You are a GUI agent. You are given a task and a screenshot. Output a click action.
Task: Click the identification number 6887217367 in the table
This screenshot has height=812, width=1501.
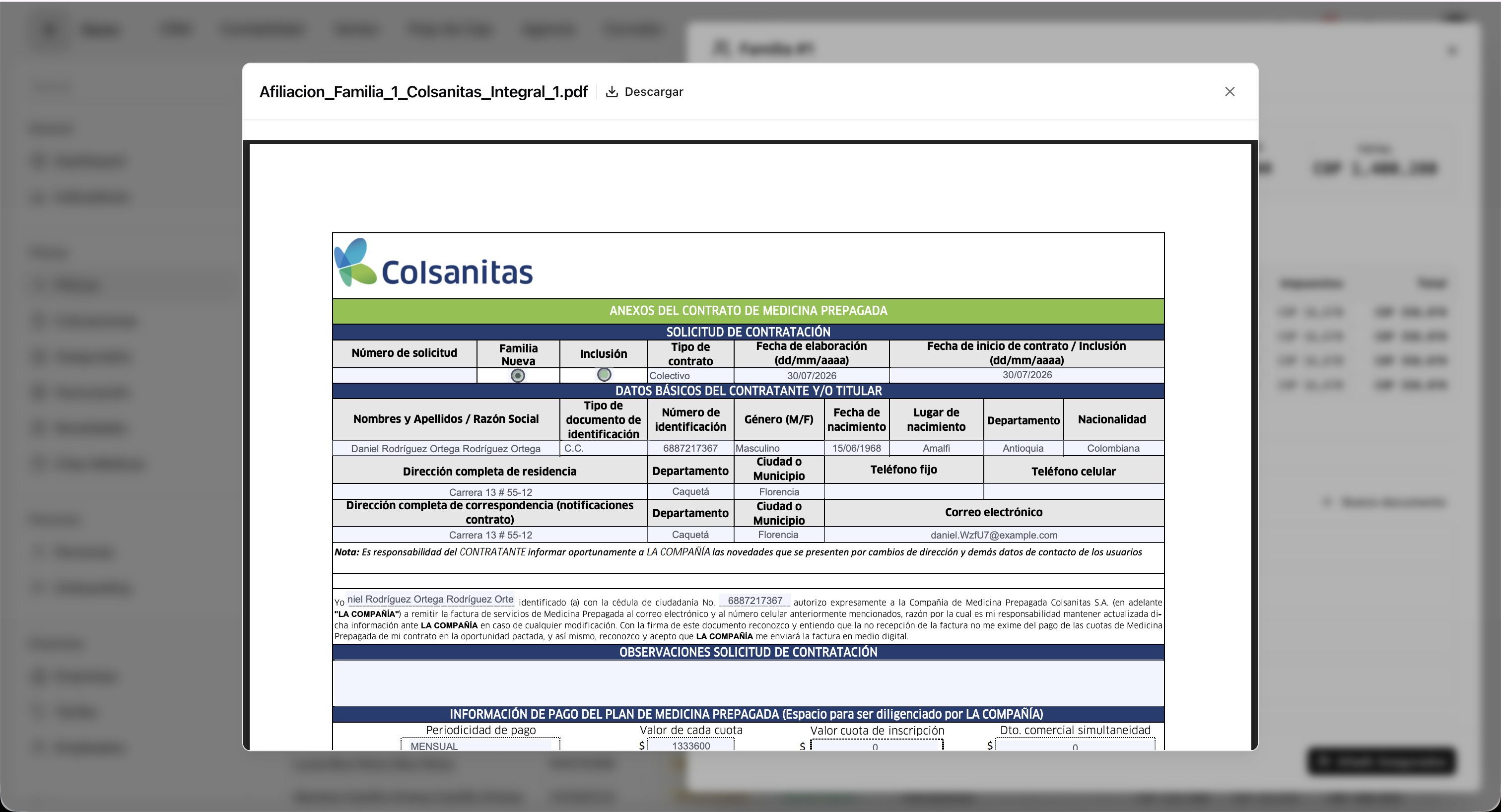[x=690, y=448]
